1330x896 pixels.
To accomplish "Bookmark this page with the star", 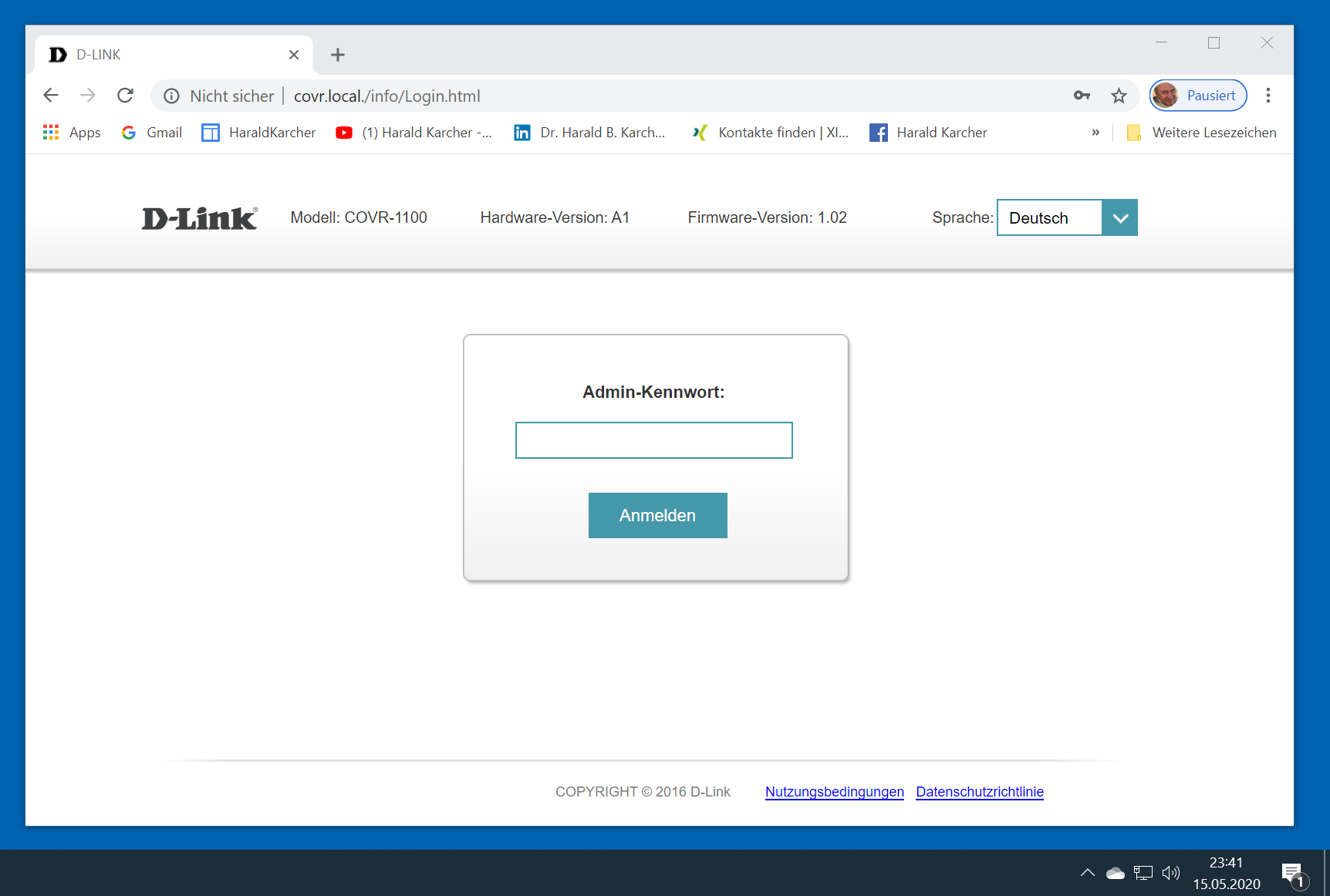I will [x=1119, y=96].
